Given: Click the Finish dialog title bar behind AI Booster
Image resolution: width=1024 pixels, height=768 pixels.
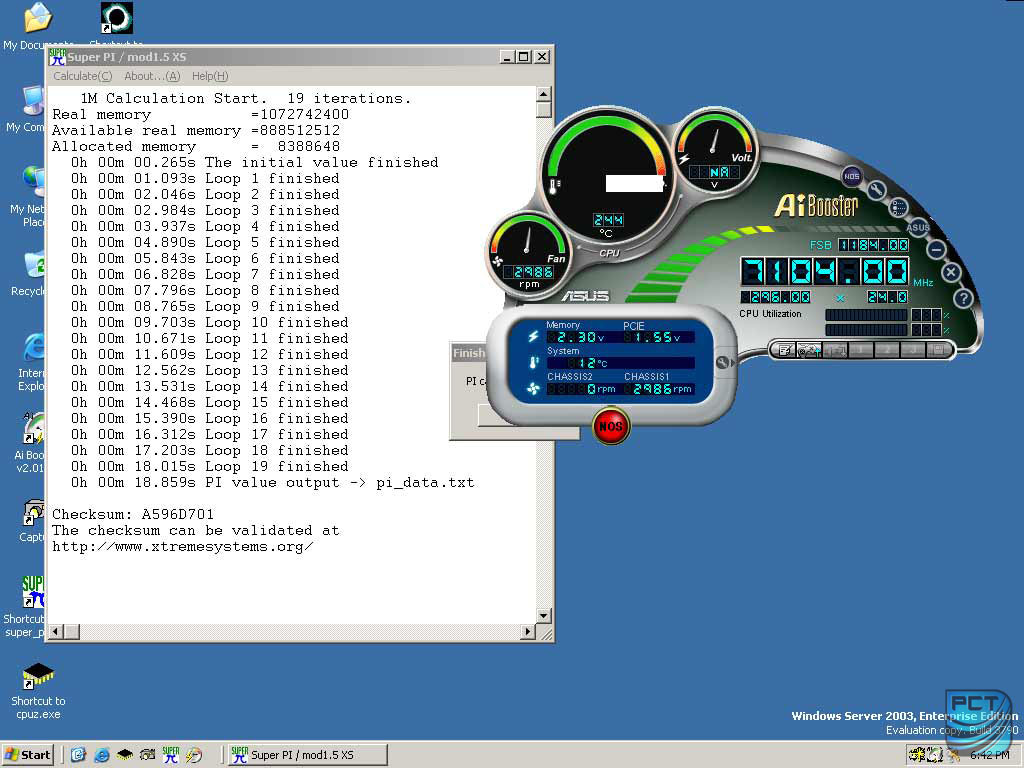Looking at the screenshot, I should pos(468,353).
